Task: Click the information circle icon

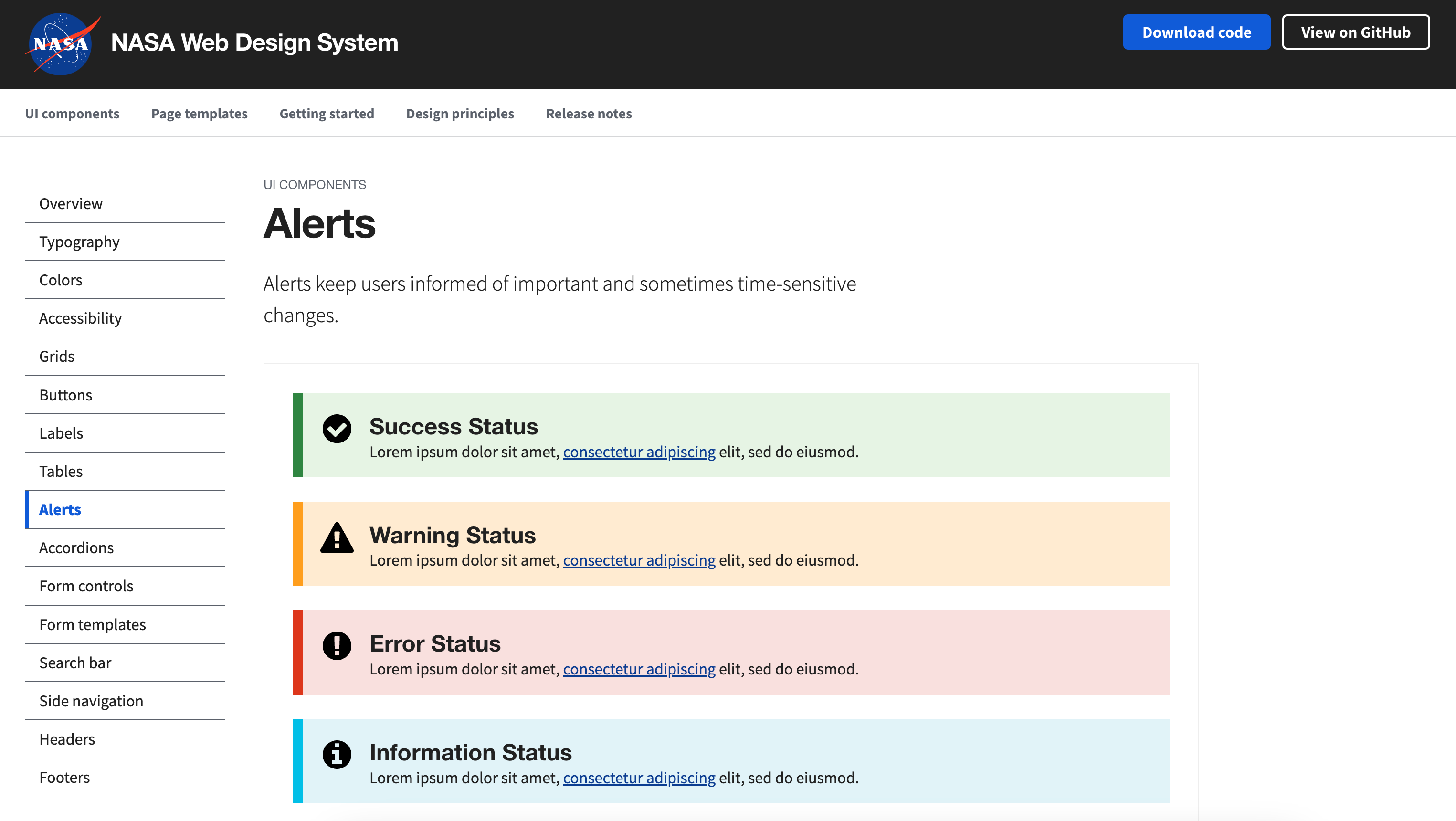Action: tap(336, 754)
